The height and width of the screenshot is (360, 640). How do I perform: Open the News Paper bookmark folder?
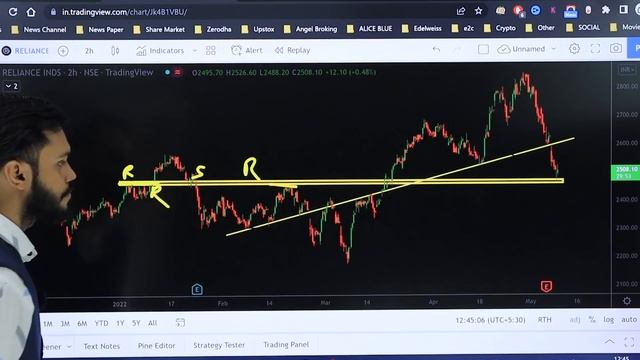[100, 29]
